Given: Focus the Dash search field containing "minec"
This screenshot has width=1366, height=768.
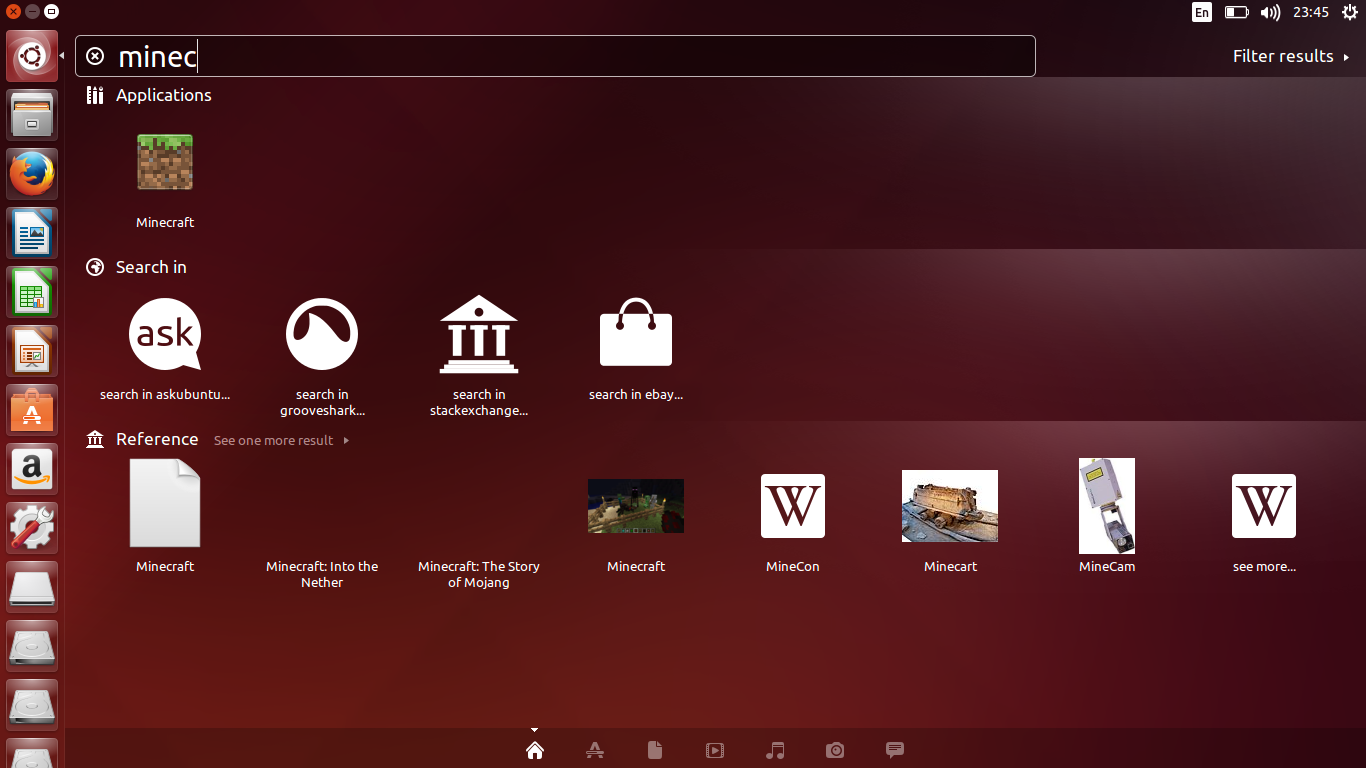Looking at the screenshot, I should [555, 56].
